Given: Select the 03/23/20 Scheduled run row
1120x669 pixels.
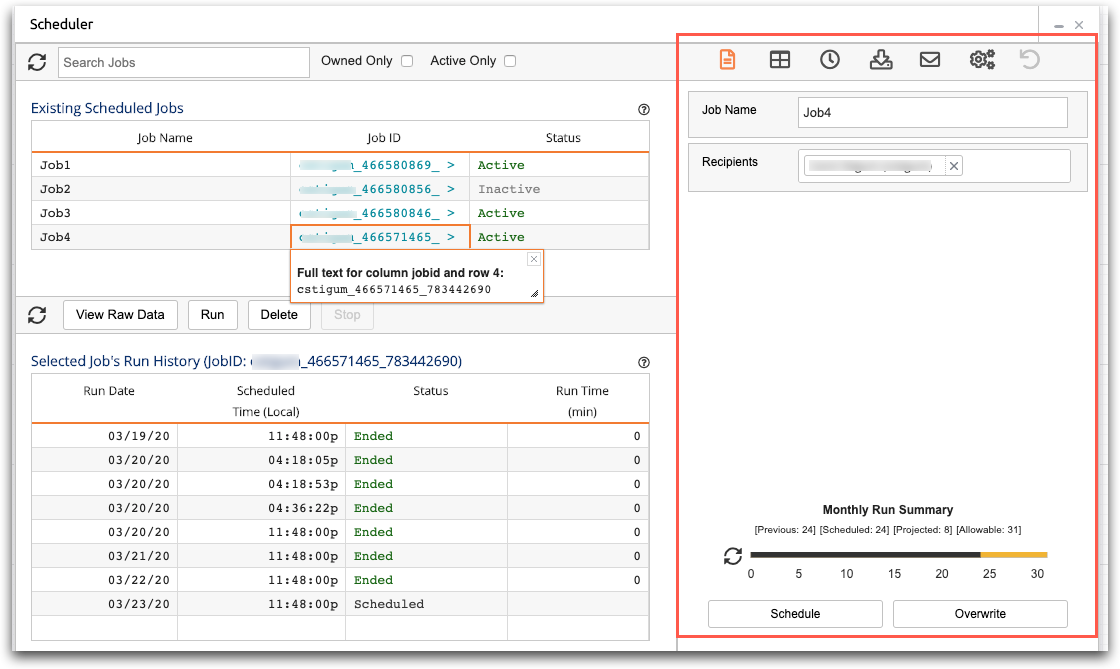Looking at the screenshot, I should pos(341,604).
